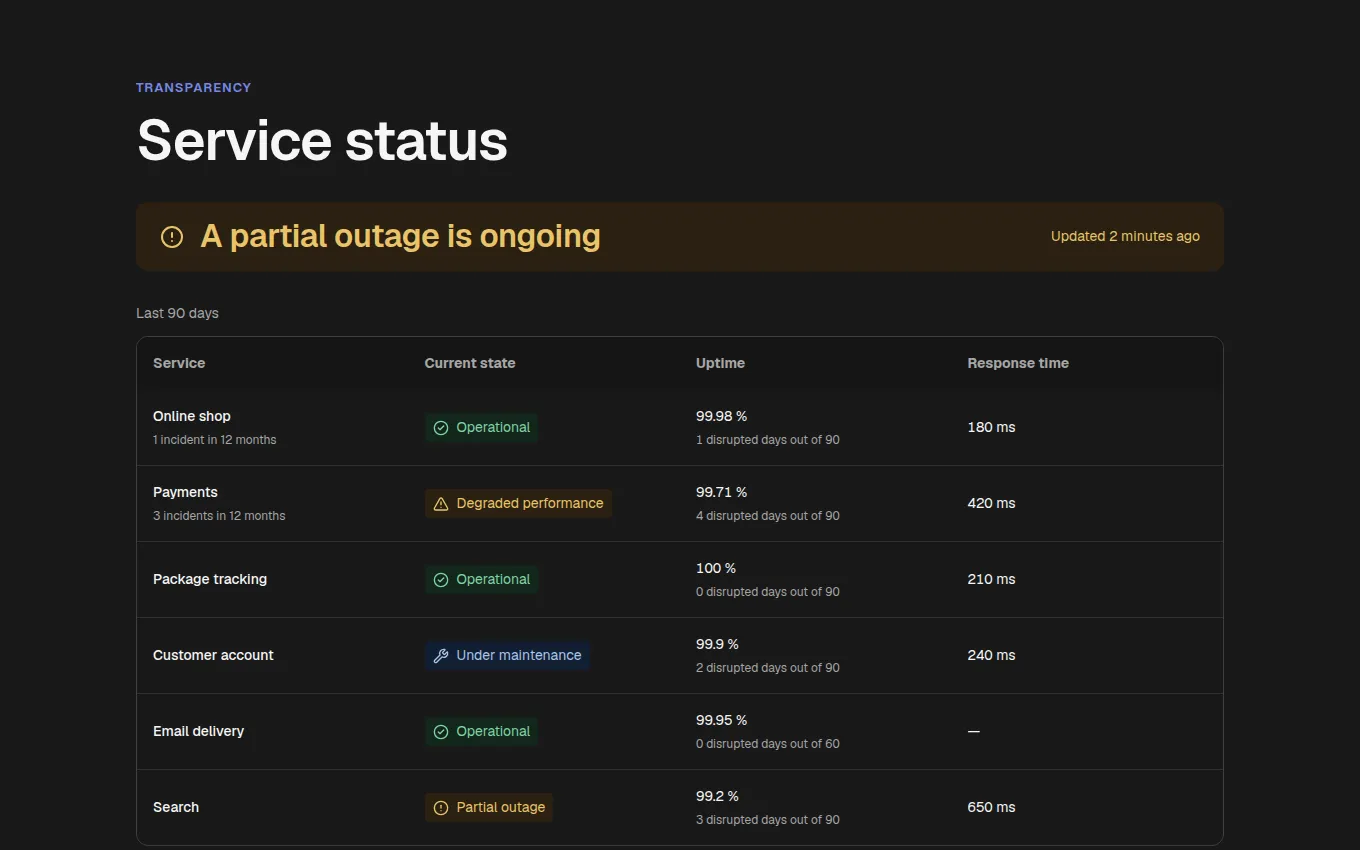Click the Degraded performance badge
Screen dimensions: 1360x850
pos(518,504)
